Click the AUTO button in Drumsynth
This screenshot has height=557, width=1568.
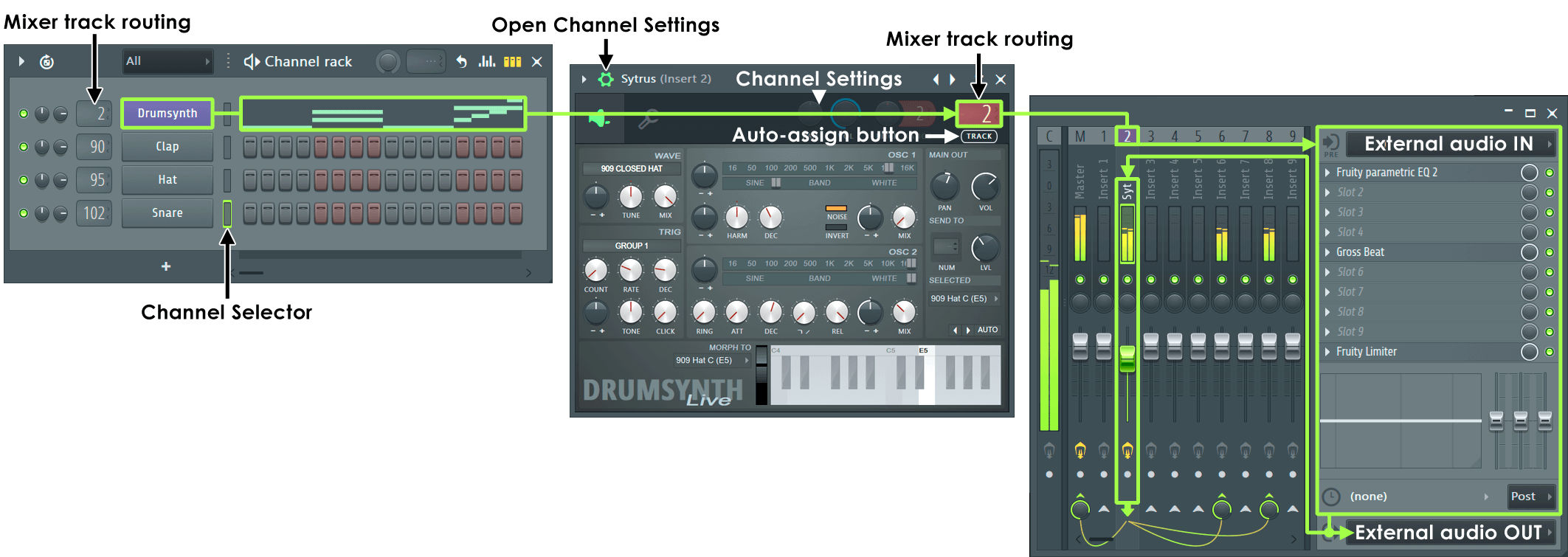pos(987,330)
